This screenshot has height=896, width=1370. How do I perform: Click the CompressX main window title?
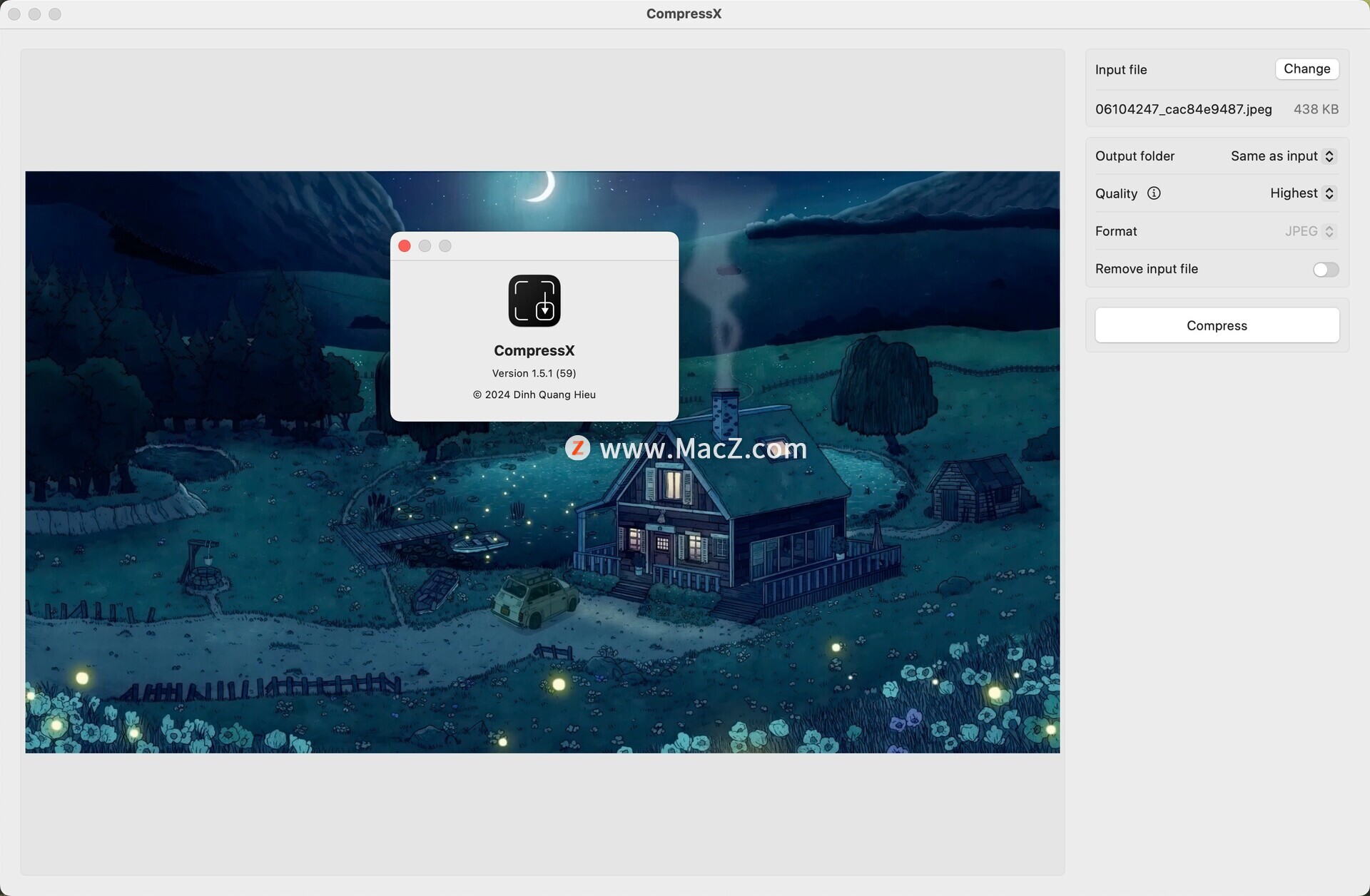pos(684,14)
